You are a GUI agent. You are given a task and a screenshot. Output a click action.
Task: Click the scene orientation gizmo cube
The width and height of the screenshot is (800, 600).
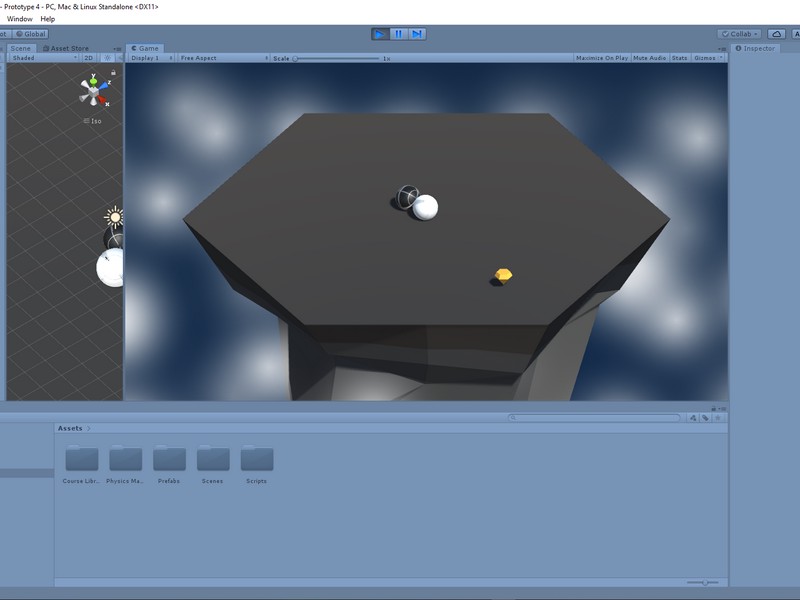(94, 91)
